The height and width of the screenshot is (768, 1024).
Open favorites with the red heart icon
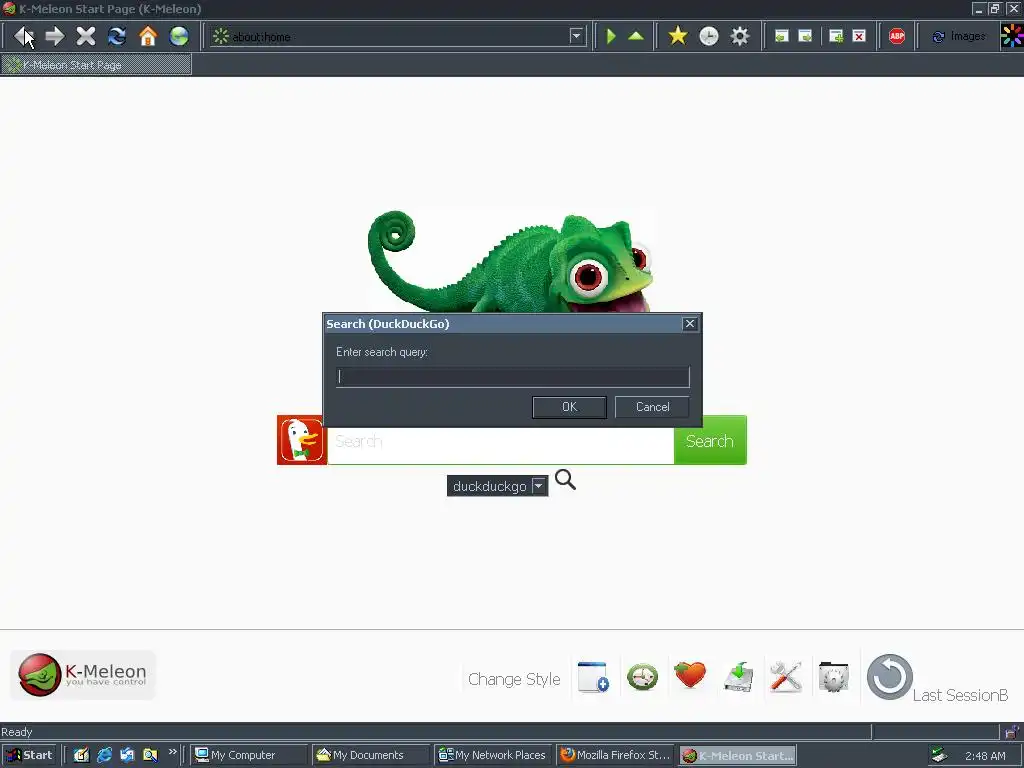point(690,675)
